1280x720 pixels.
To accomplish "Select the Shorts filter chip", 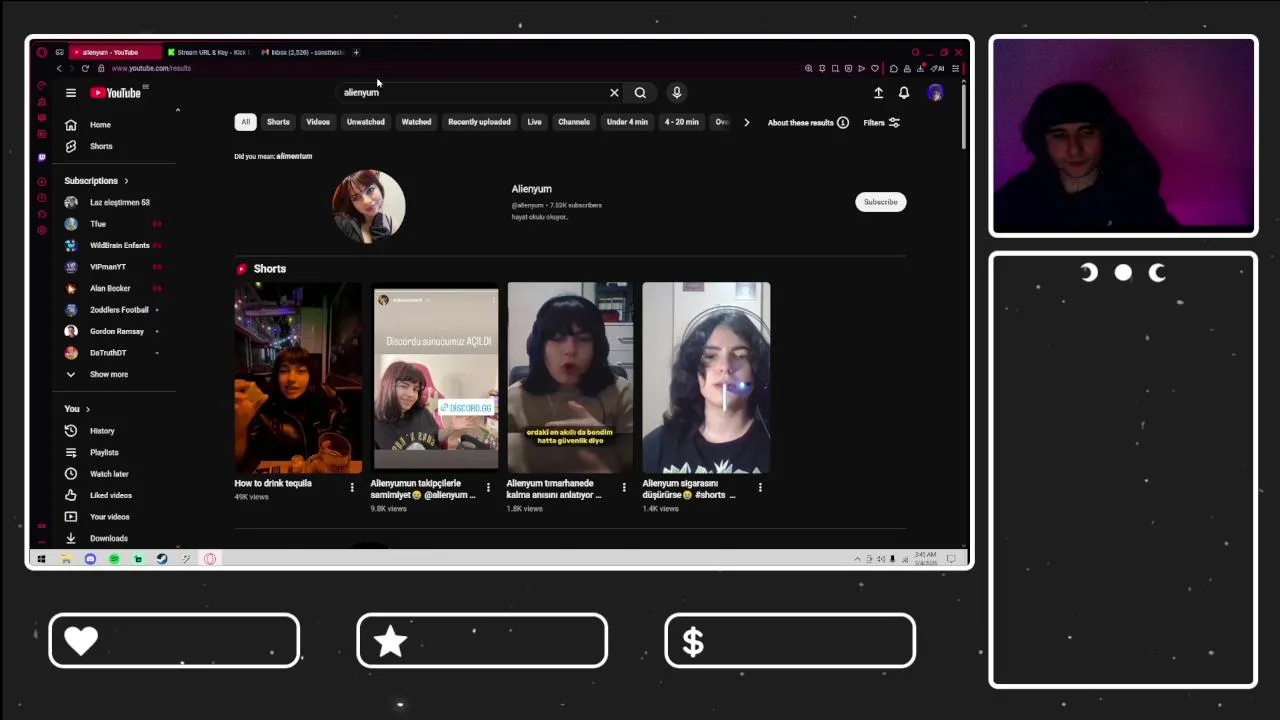I will click(x=278, y=122).
